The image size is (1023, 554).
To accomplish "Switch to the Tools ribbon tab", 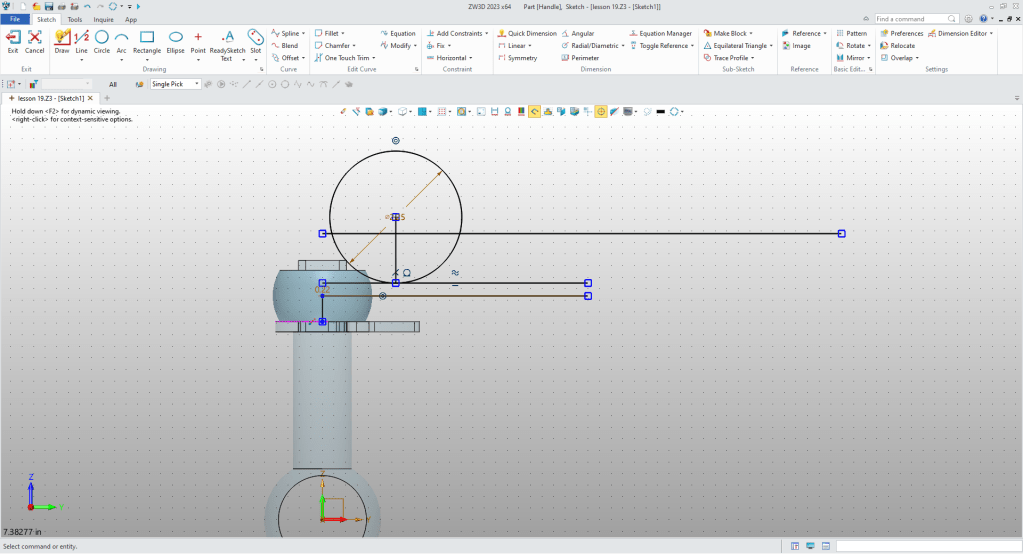I will click(x=75, y=19).
